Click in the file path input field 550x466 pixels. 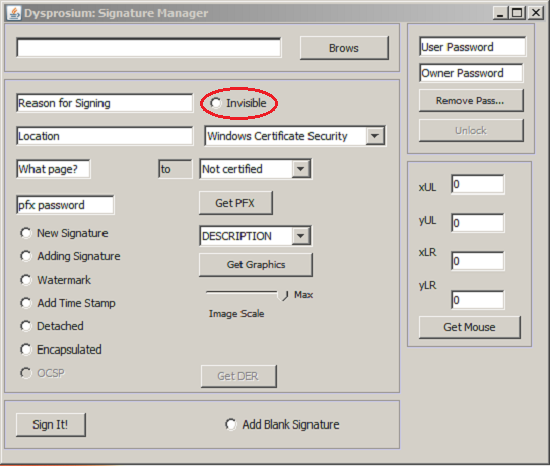click(149, 48)
